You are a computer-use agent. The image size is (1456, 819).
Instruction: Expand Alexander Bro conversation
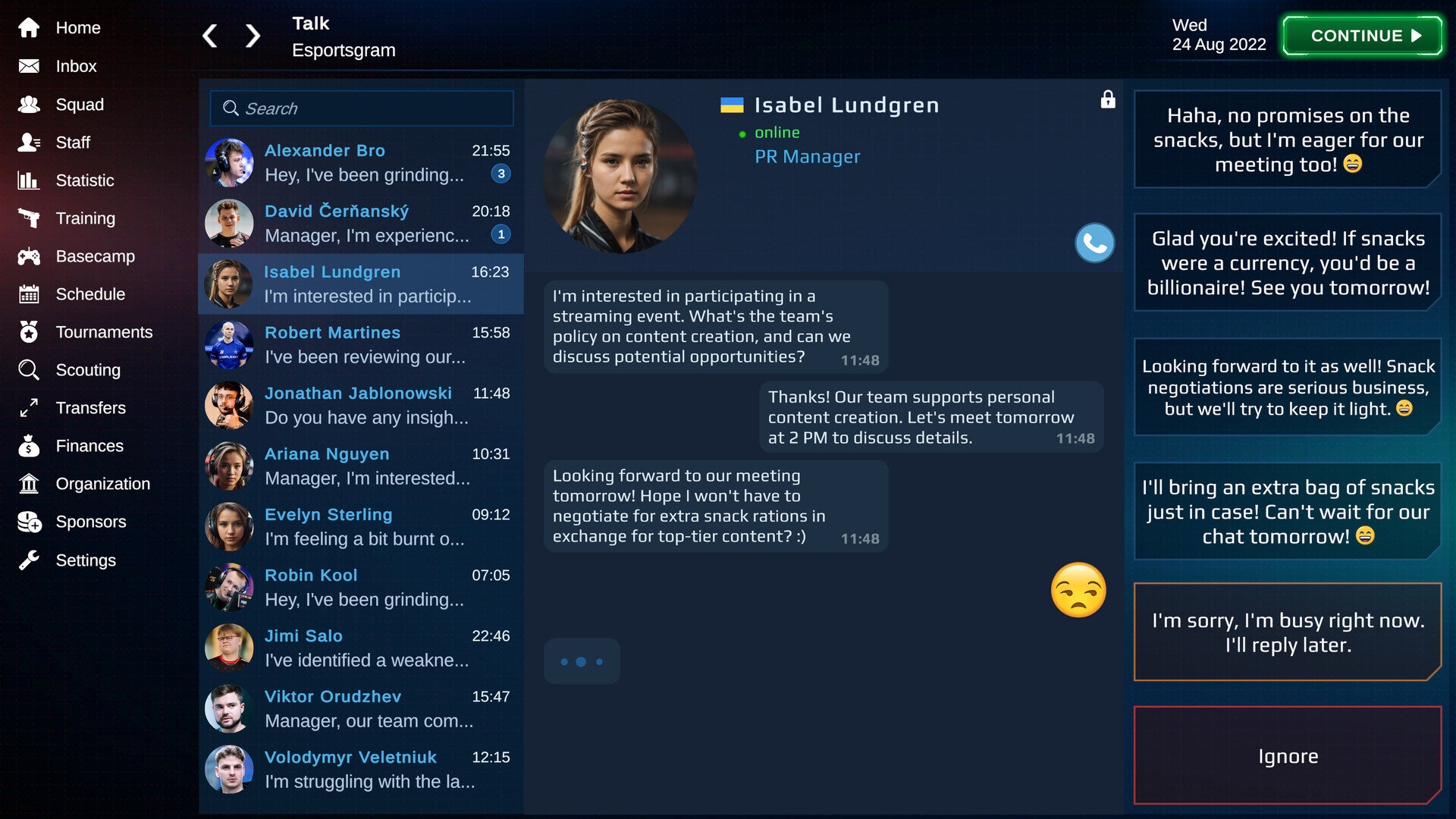click(x=362, y=162)
